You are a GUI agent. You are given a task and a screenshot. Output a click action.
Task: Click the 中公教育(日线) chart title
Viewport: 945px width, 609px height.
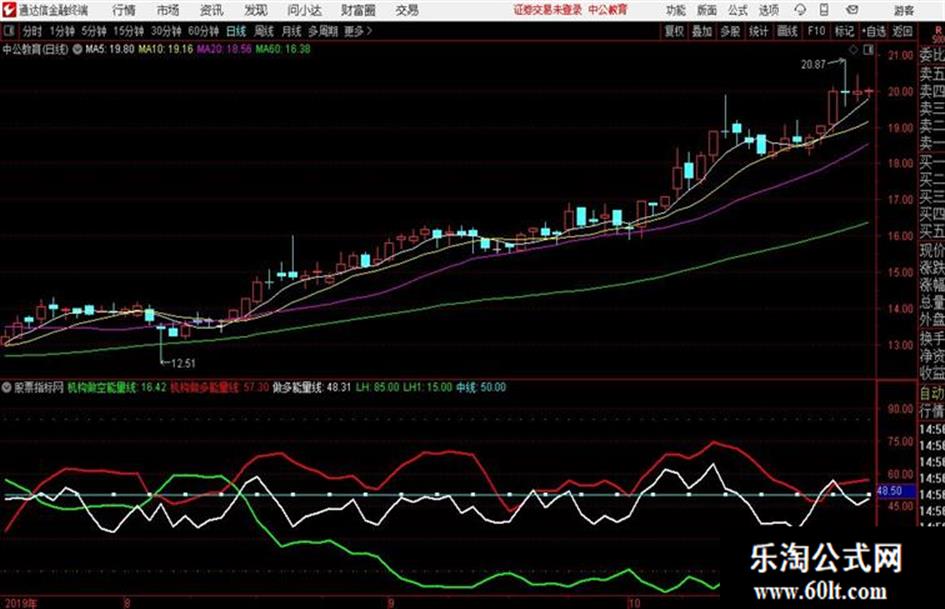(x=35, y=49)
